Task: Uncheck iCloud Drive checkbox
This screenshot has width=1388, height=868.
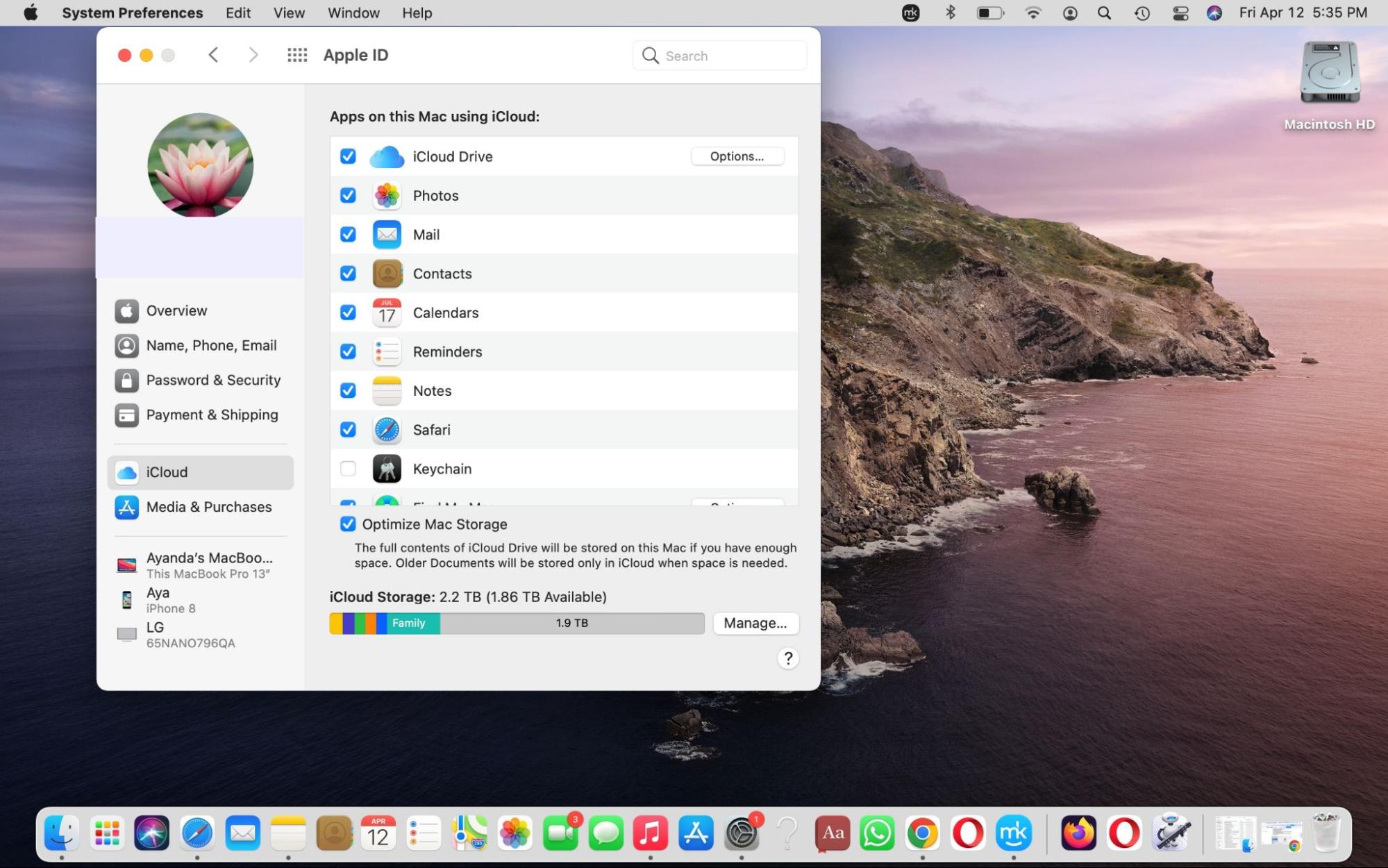Action: coord(348,156)
